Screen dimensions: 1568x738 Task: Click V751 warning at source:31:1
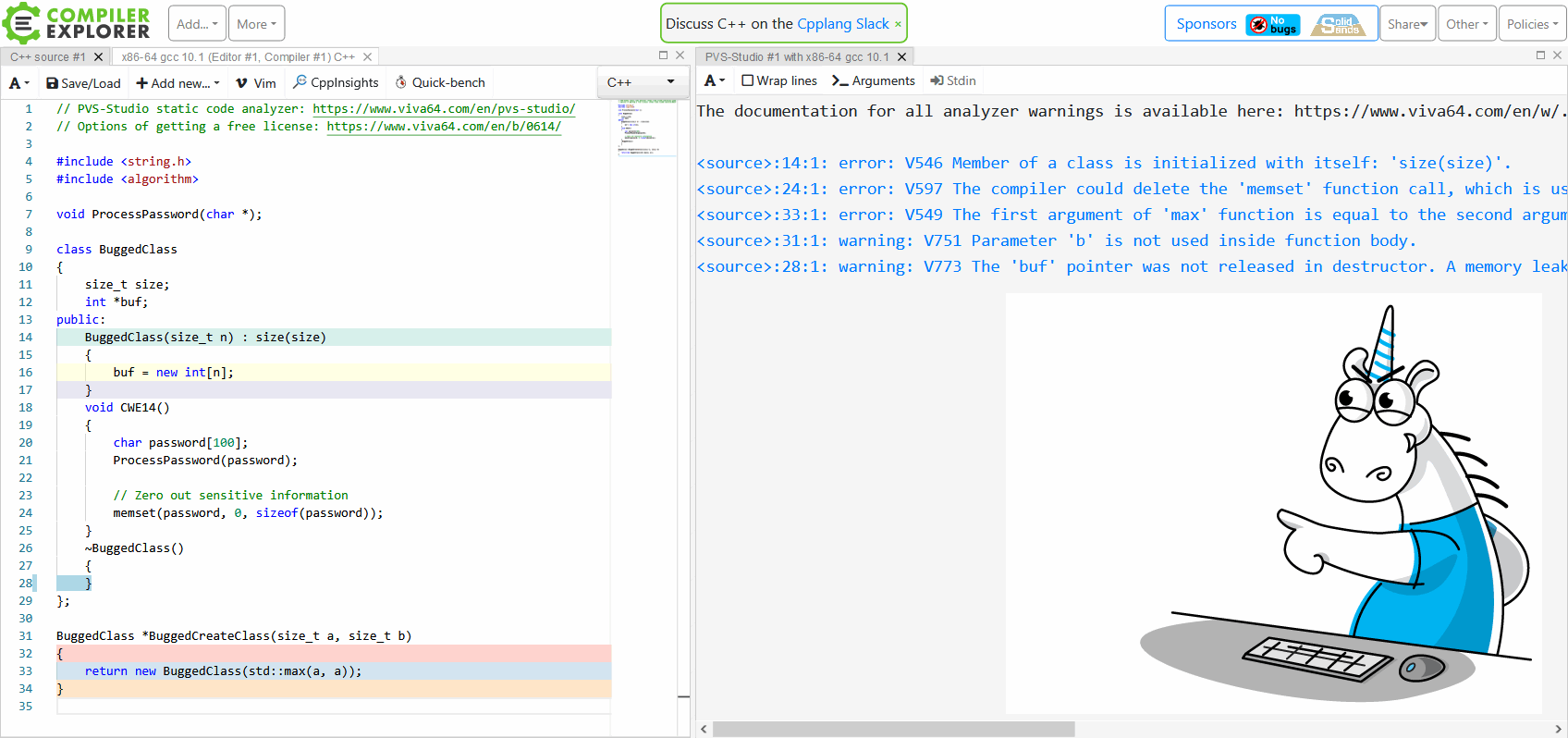point(1056,240)
